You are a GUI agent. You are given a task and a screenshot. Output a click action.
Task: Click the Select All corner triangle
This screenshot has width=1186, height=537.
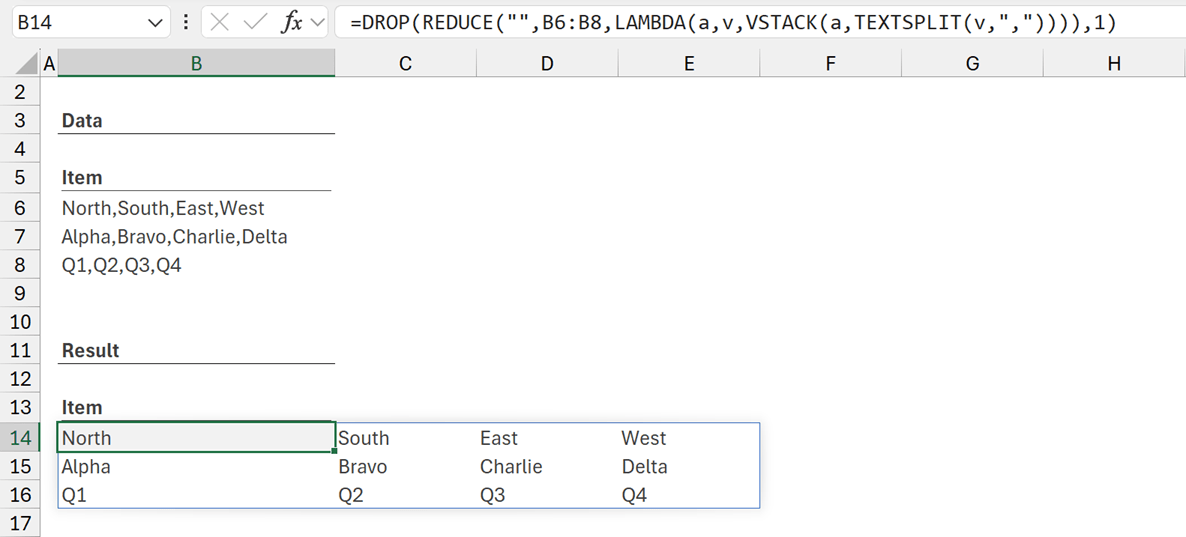(28, 65)
